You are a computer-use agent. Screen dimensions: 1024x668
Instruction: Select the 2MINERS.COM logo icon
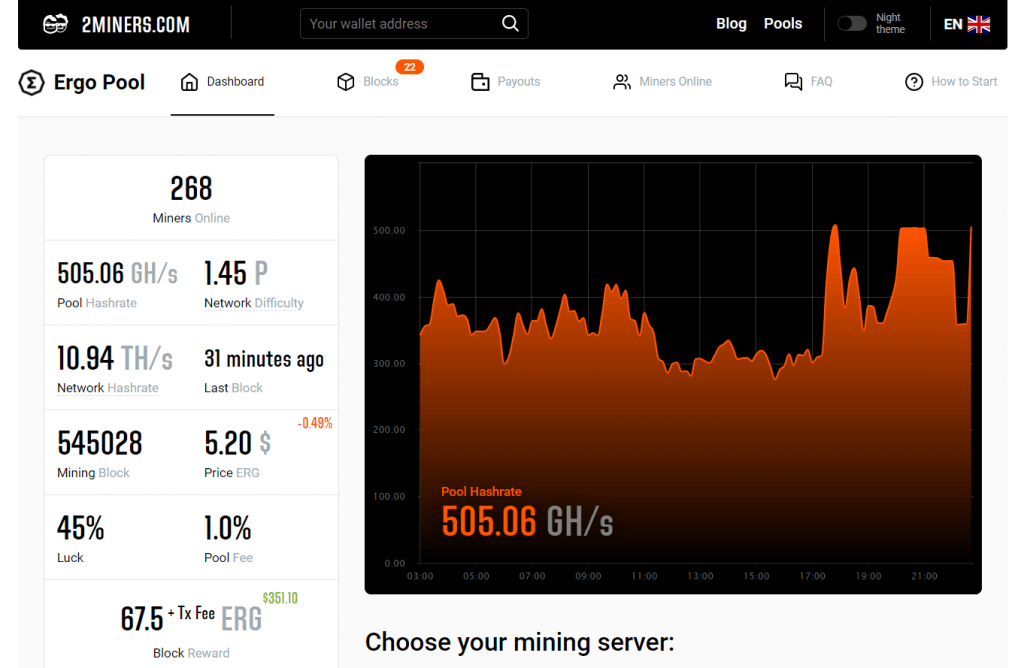pyautogui.click(x=55, y=23)
